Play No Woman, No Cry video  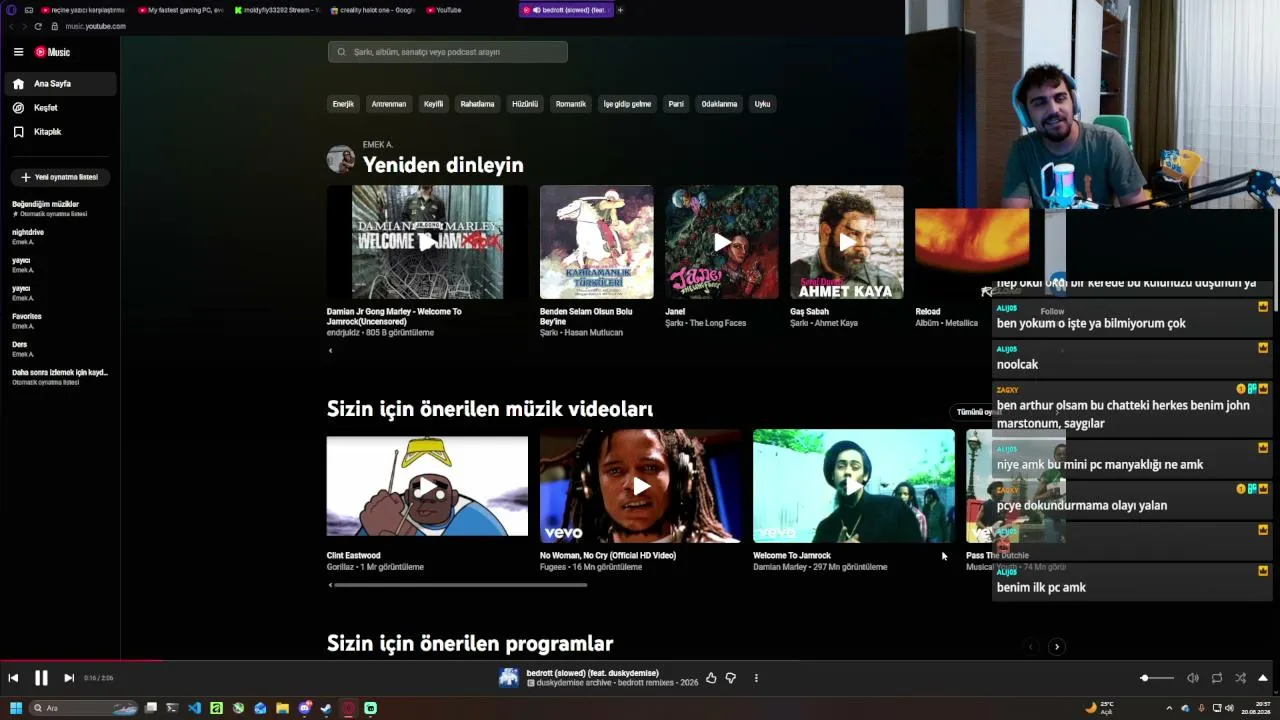point(641,486)
